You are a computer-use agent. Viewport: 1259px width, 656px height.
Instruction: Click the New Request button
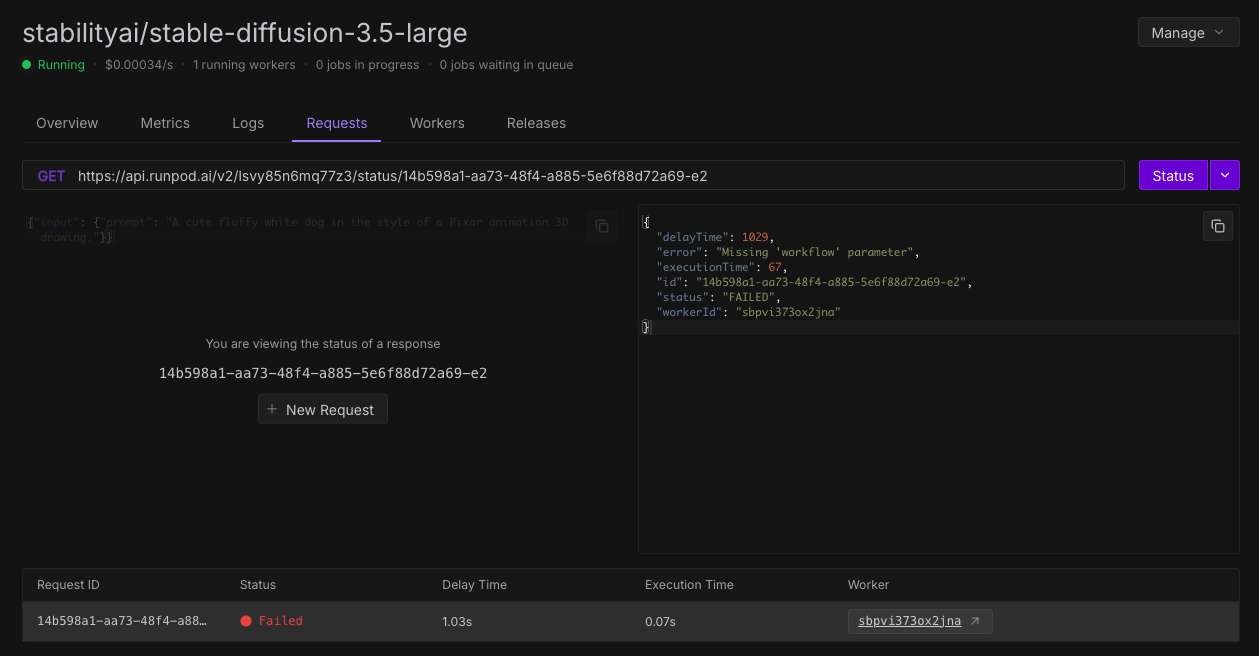[322, 409]
